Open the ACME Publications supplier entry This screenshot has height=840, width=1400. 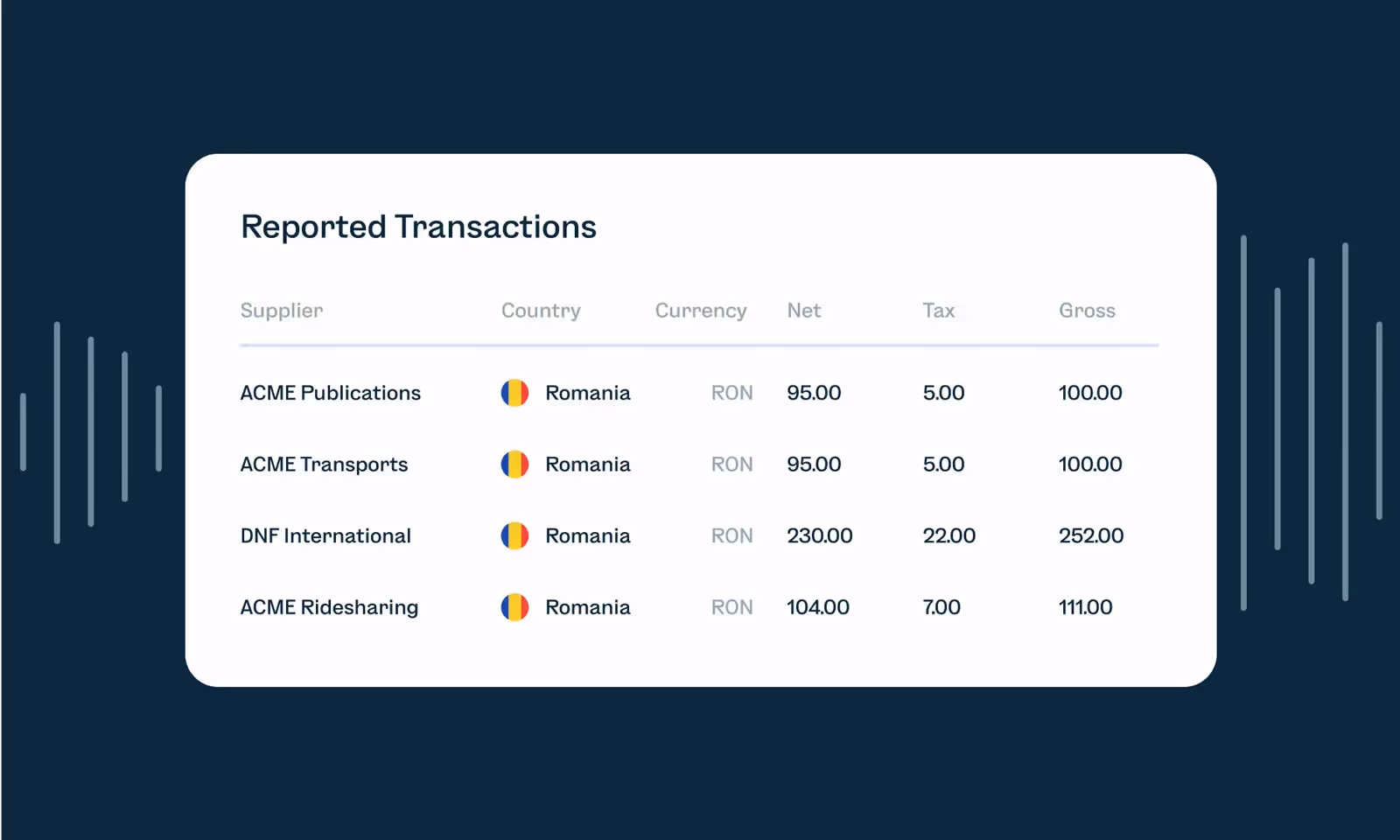click(330, 393)
